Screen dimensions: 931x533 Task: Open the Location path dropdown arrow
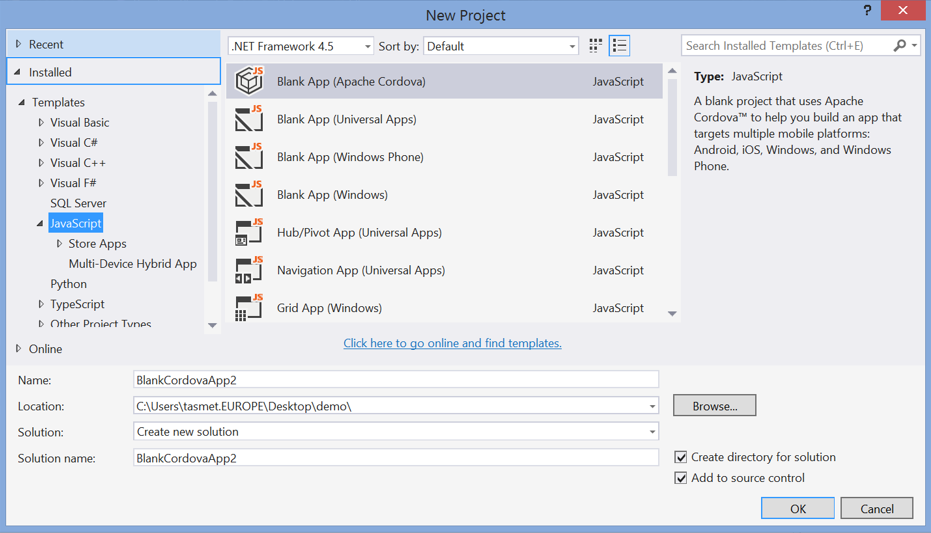[652, 407]
